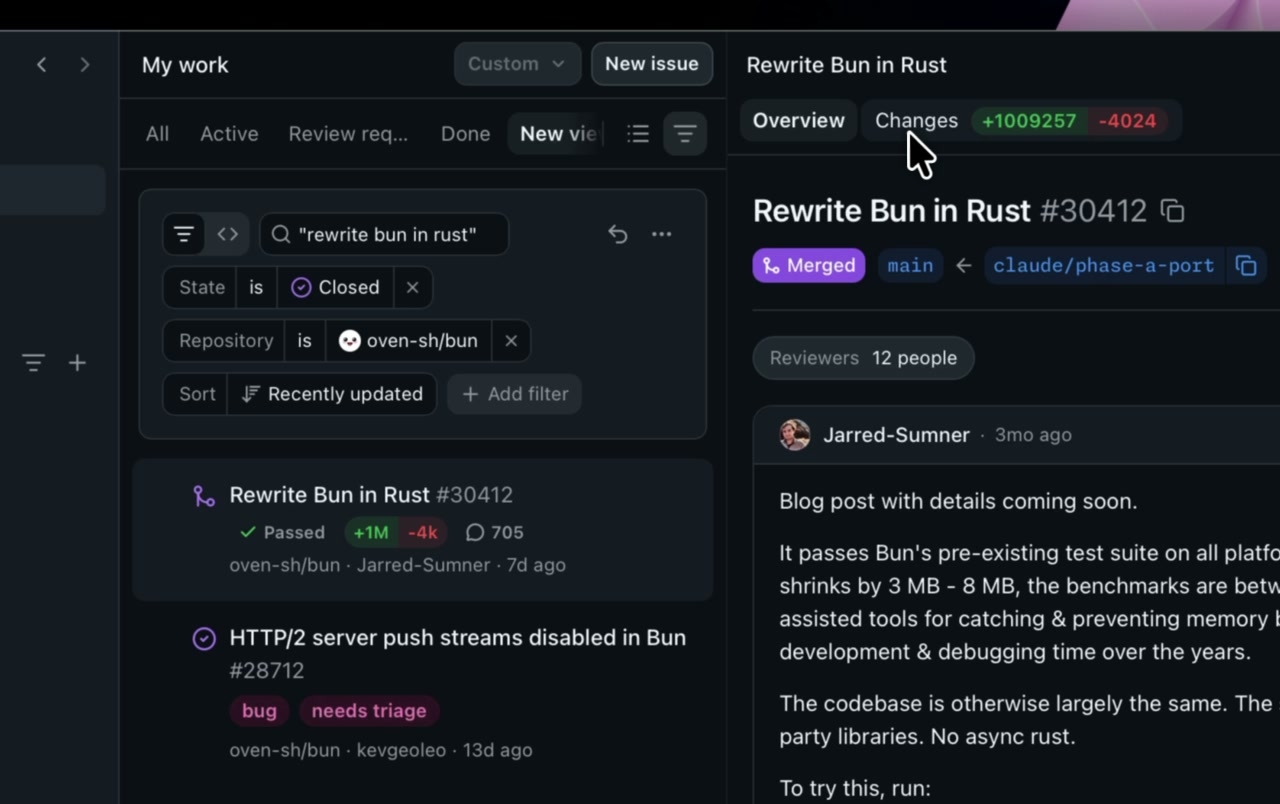Select the bug label
Image resolution: width=1280 pixels, height=804 pixels.
[259, 711]
